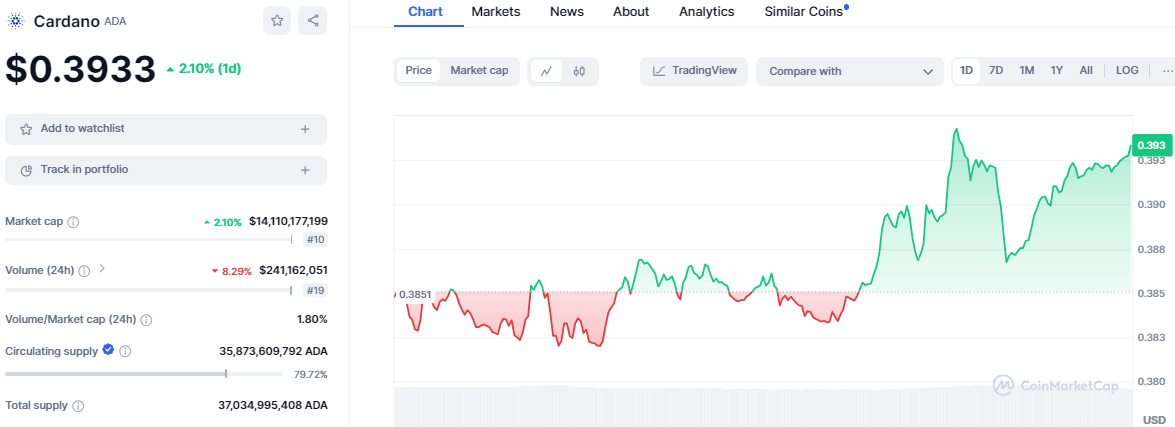The width and height of the screenshot is (1175, 427).
Task: Open the three-dots more options menu
Action: coord(1168,70)
